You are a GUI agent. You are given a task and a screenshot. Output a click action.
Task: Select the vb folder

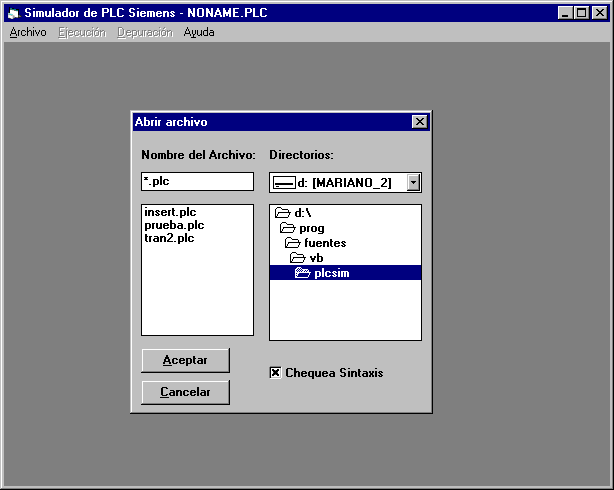pyautogui.click(x=345, y=258)
